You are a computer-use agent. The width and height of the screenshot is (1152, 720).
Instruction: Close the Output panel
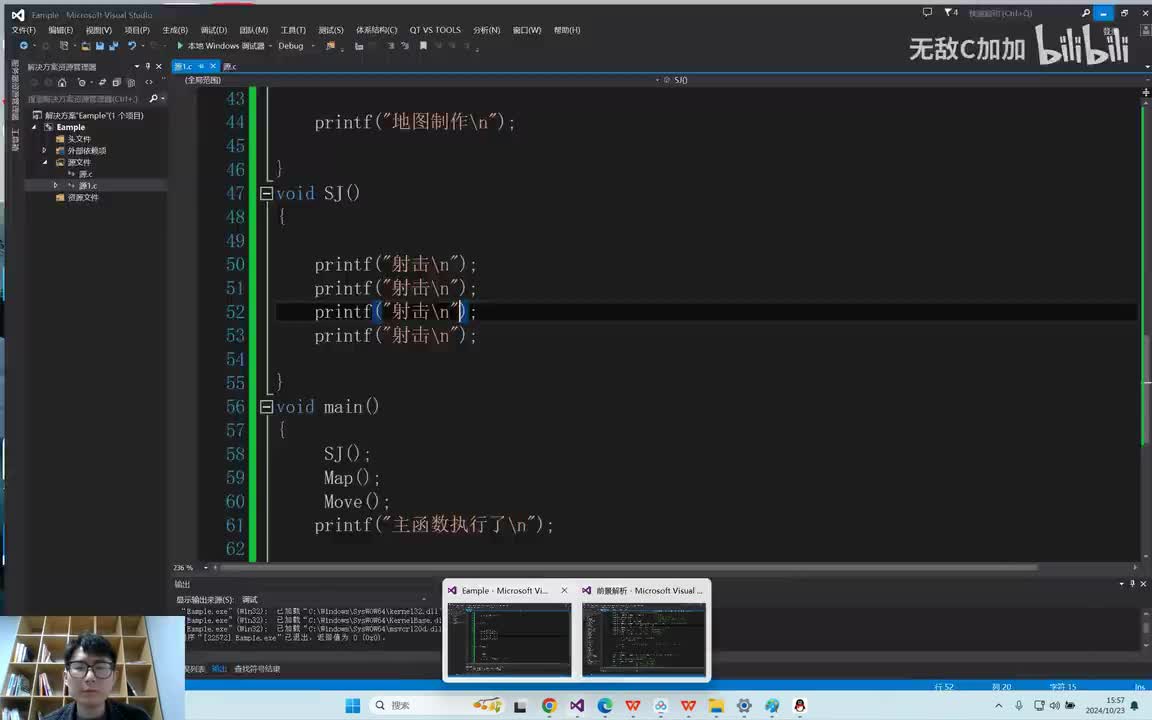[1143, 583]
